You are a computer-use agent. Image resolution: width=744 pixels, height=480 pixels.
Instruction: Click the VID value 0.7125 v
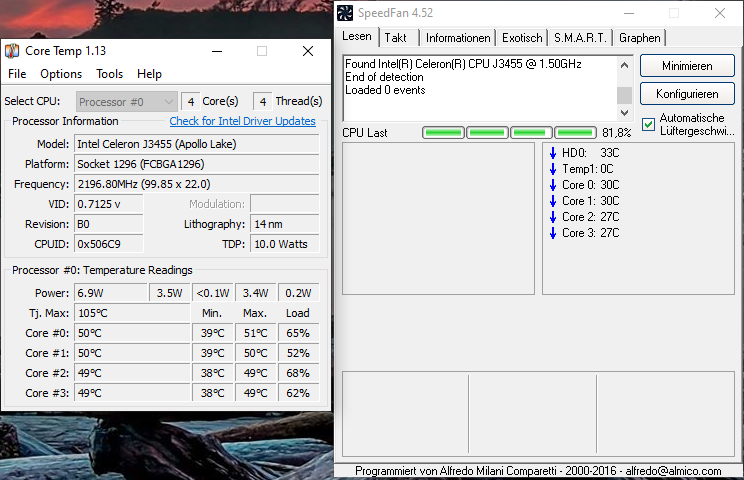pyautogui.click(x=109, y=204)
